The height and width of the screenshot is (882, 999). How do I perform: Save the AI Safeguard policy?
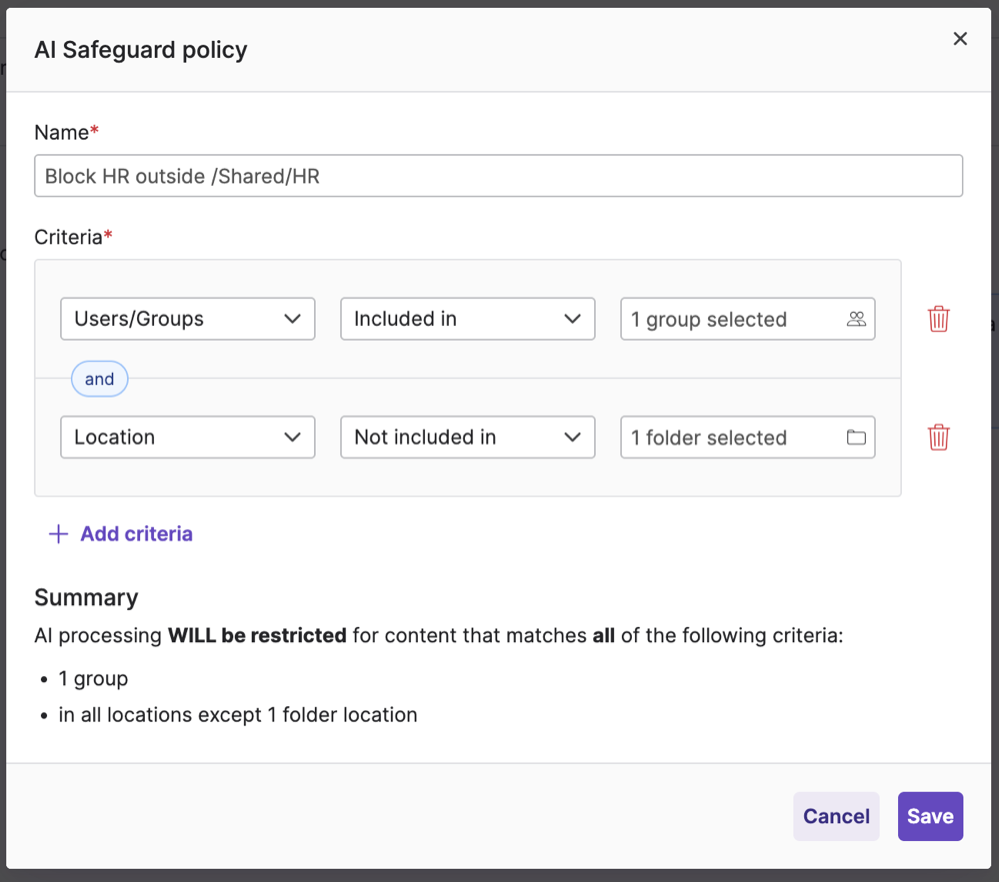click(930, 816)
